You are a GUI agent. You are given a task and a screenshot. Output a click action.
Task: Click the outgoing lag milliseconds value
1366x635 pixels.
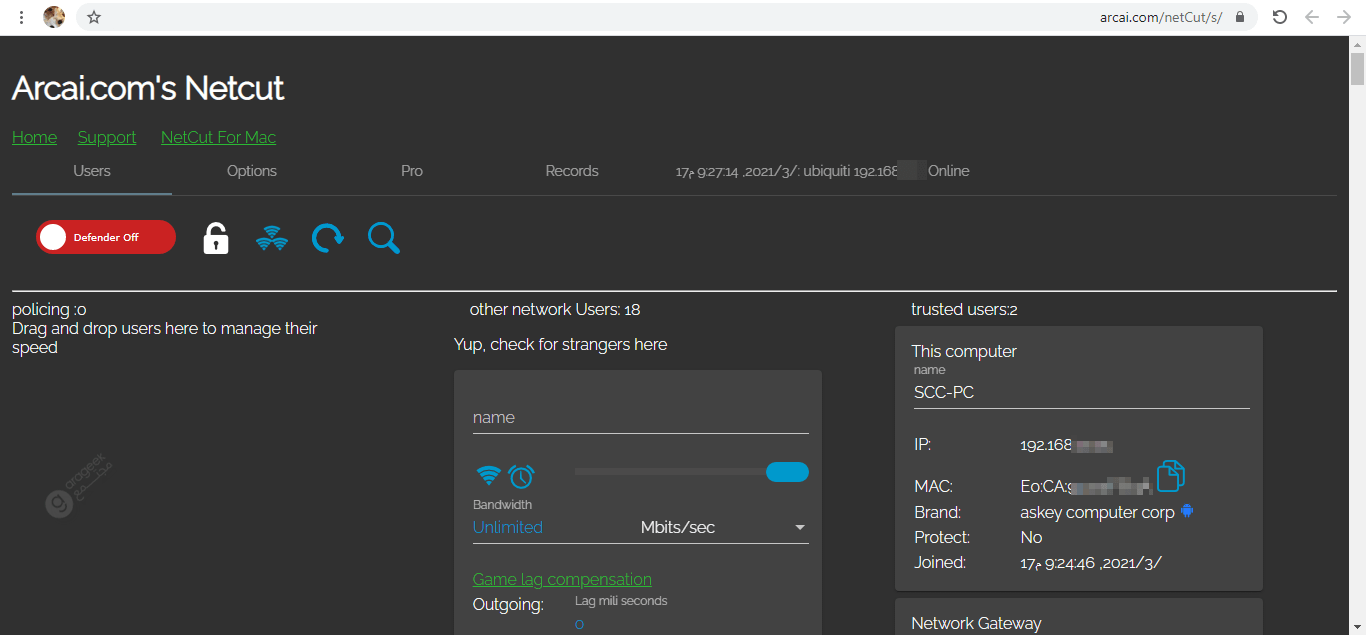(x=580, y=624)
